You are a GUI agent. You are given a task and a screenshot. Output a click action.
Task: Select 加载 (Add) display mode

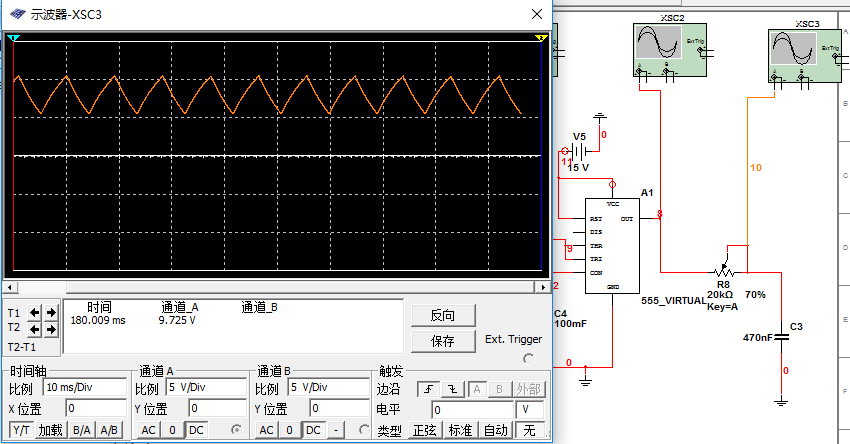[x=51, y=430]
